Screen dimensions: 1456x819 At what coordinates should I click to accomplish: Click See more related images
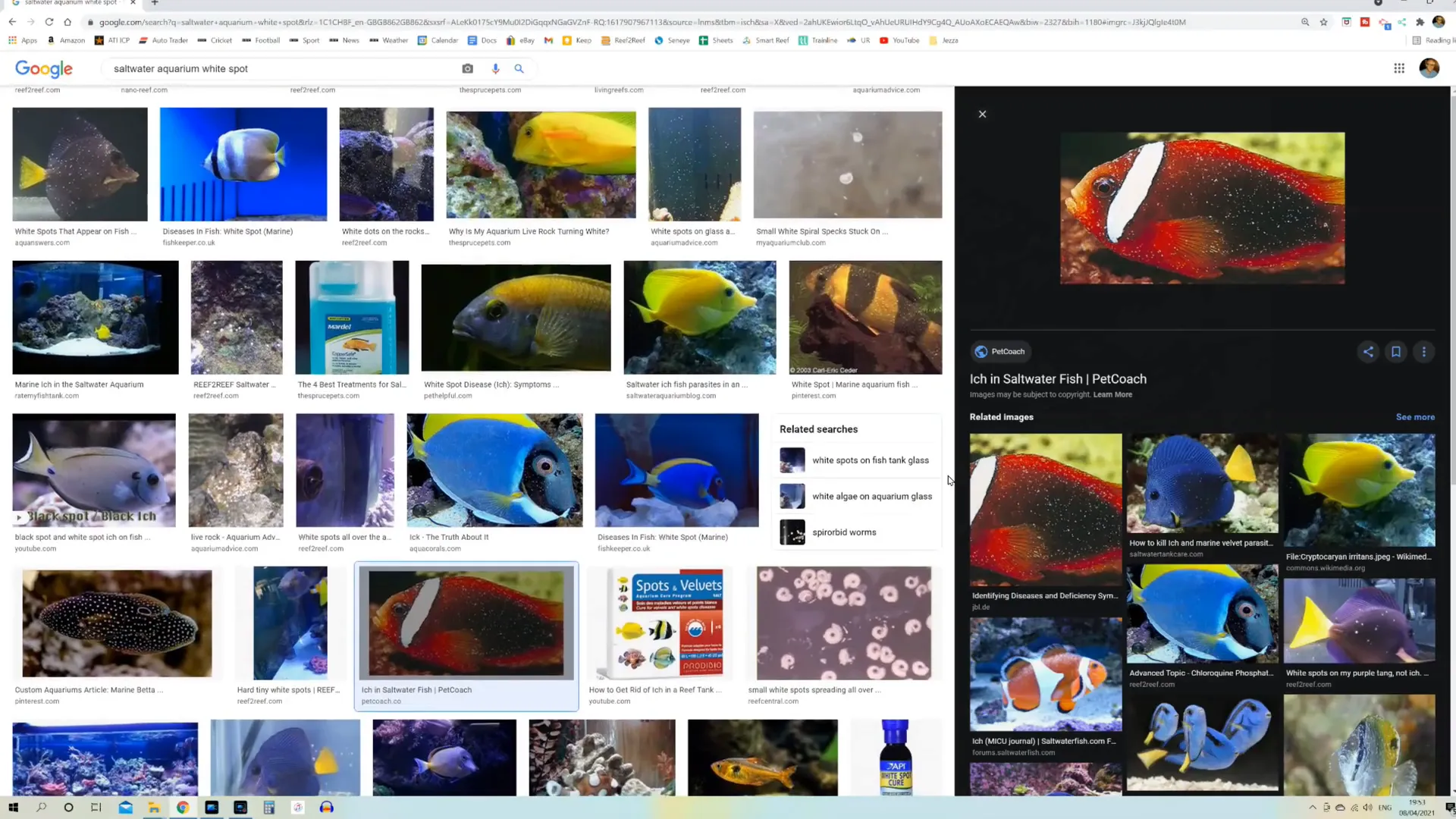point(1415,417)
